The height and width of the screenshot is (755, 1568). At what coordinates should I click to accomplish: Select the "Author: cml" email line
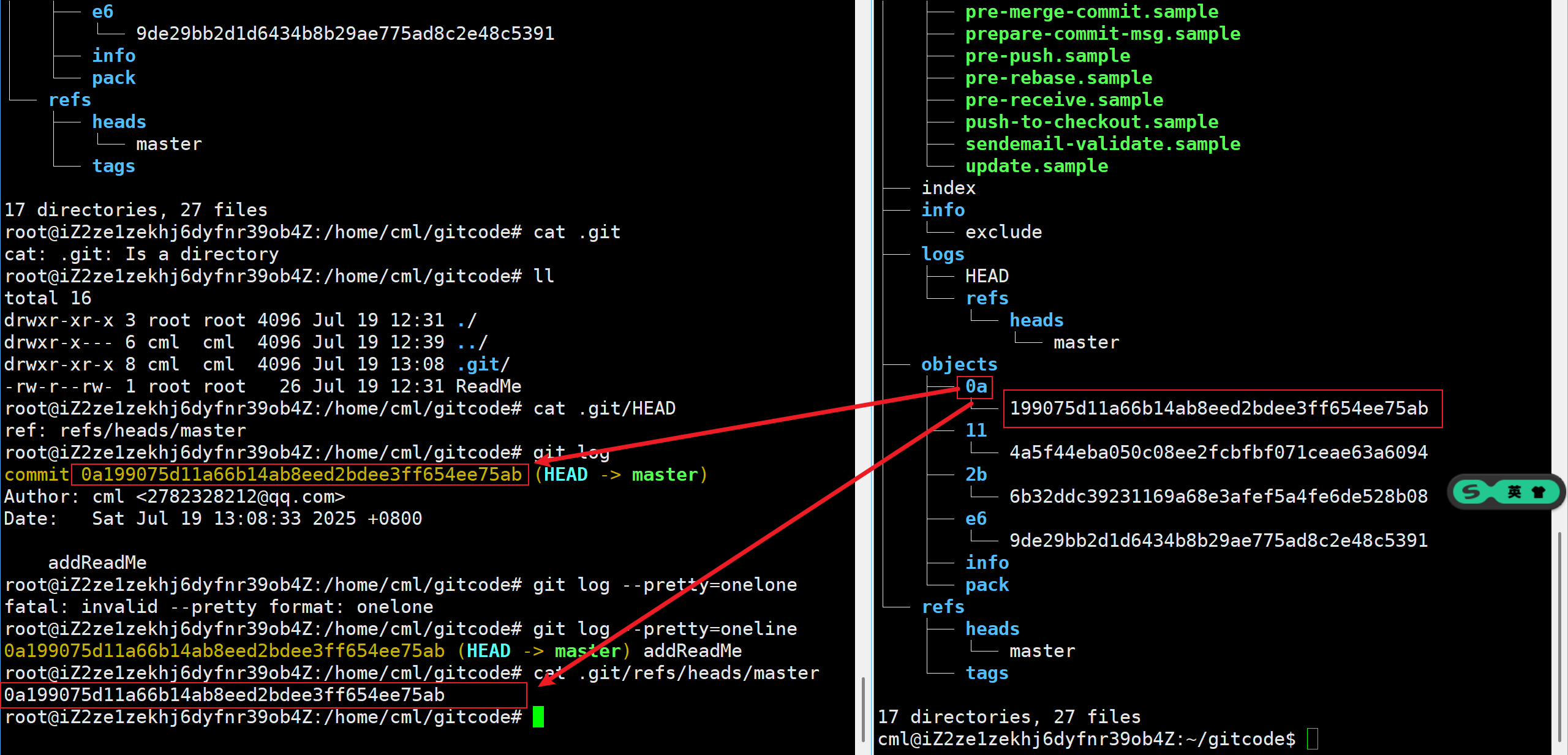[x=175, y=497]
